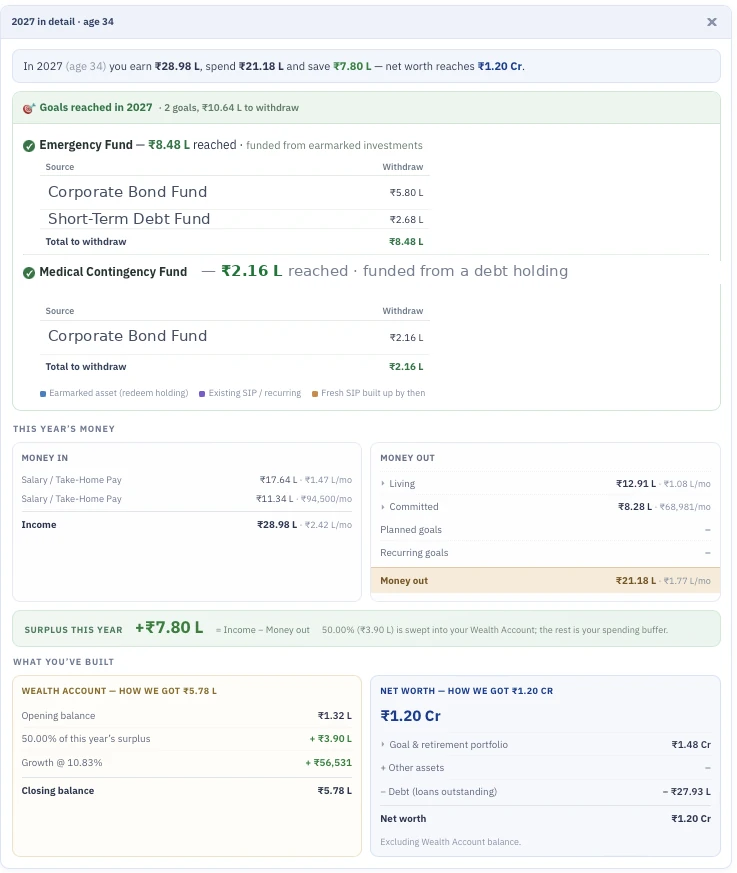The height and width of the screenshot is (873, 737).
Task: Click 'funded from earmarked investments' note
Action: click(x=334, y=145)
